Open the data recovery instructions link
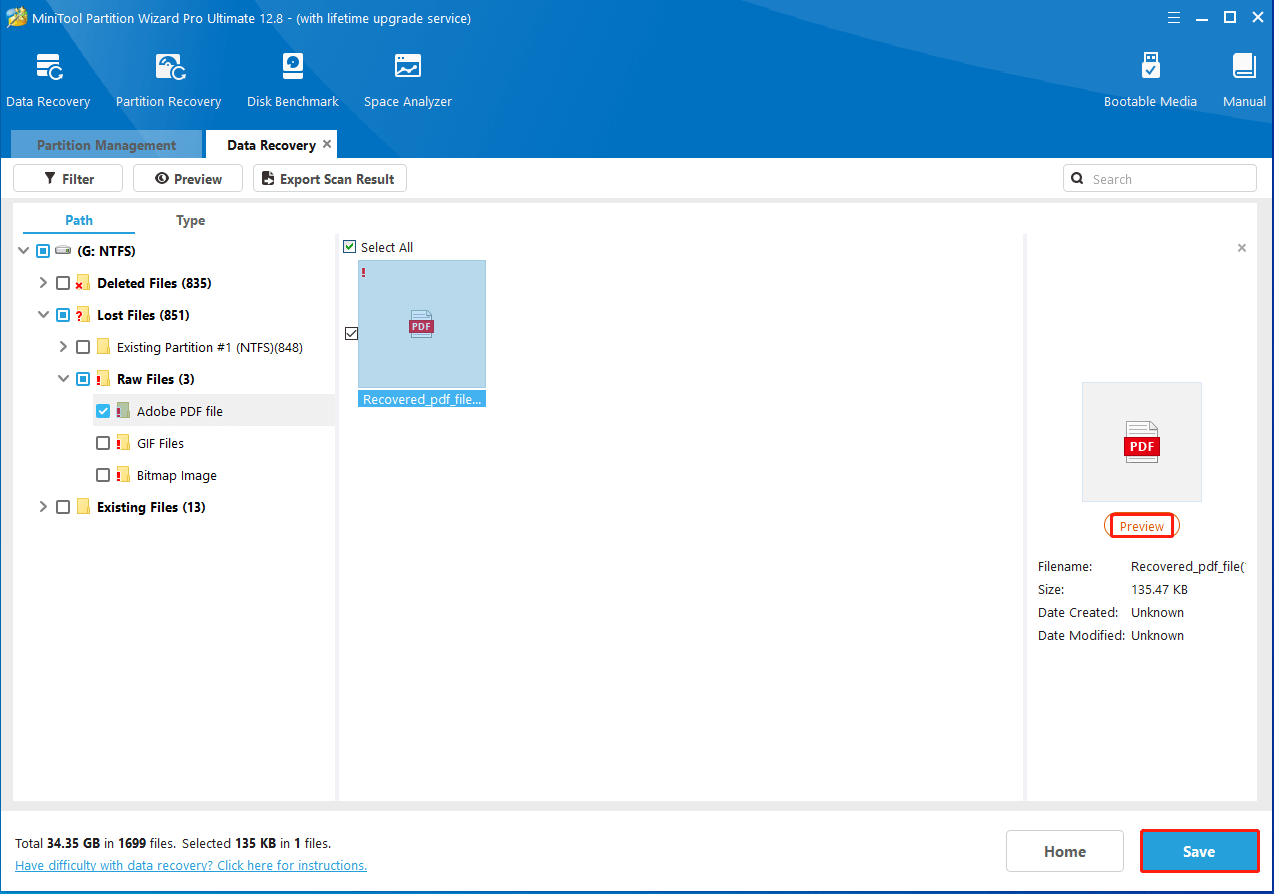1274x894 pixels. click(191, 865)
